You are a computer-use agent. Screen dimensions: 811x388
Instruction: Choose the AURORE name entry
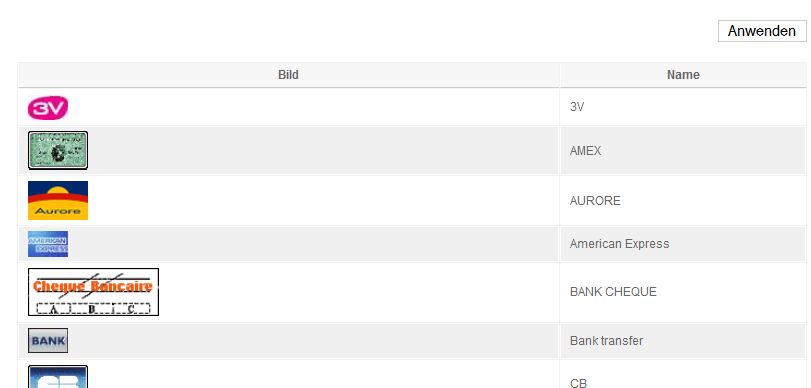point(595,201)
